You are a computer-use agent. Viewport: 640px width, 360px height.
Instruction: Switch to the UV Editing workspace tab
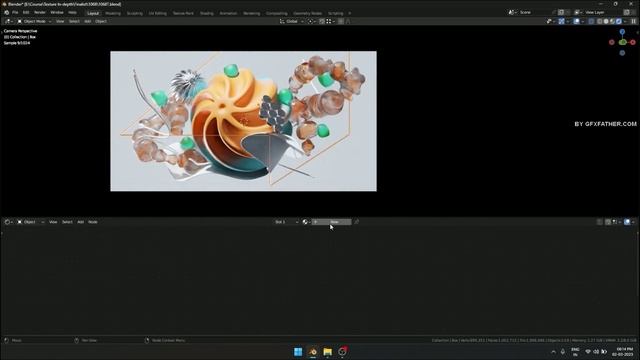coord(158,13)
